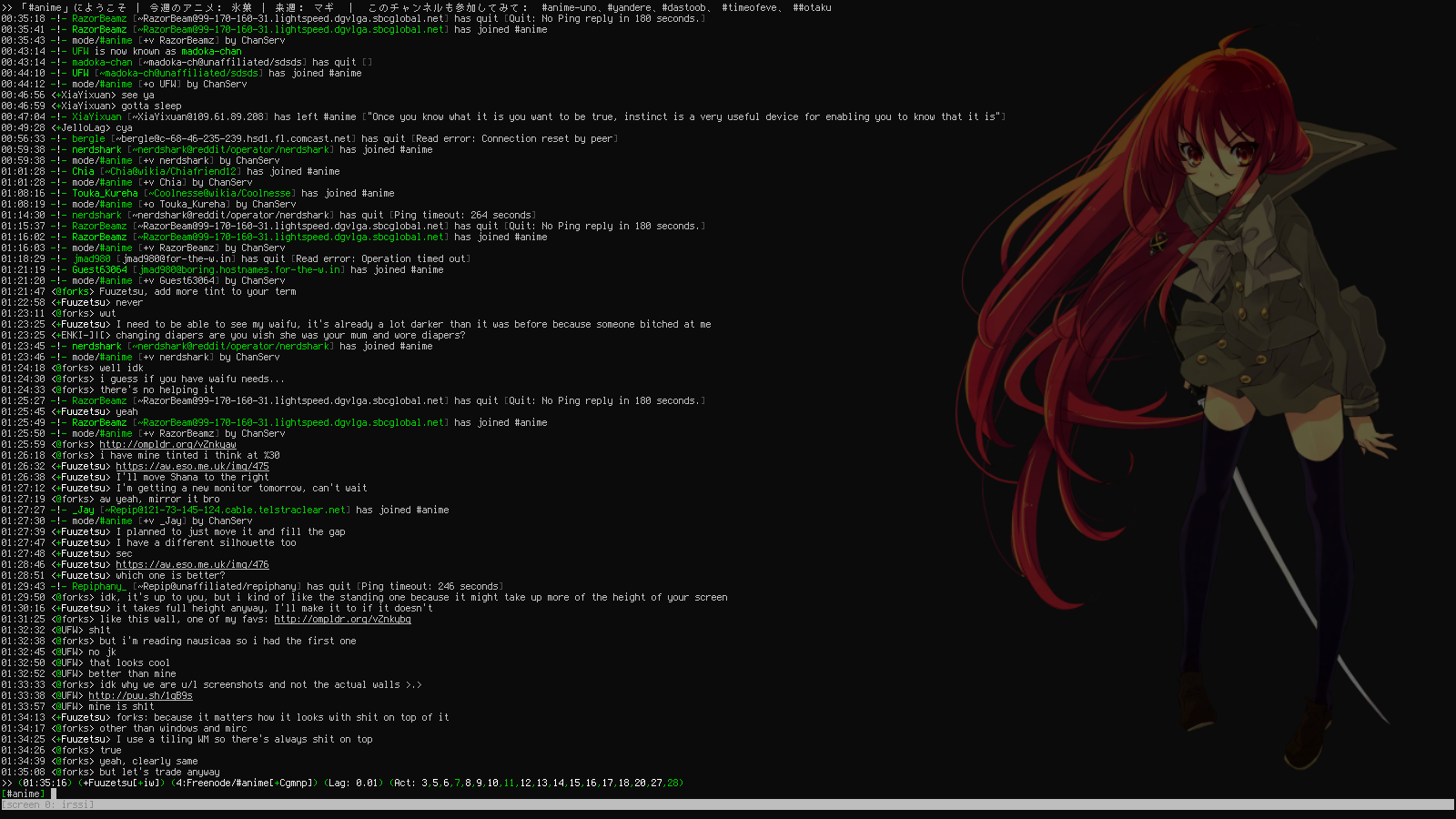The width and height of the screenshot is (1456, 819).
Task: Click ##otaku channel in the topic bar
Action: (812, 8)
